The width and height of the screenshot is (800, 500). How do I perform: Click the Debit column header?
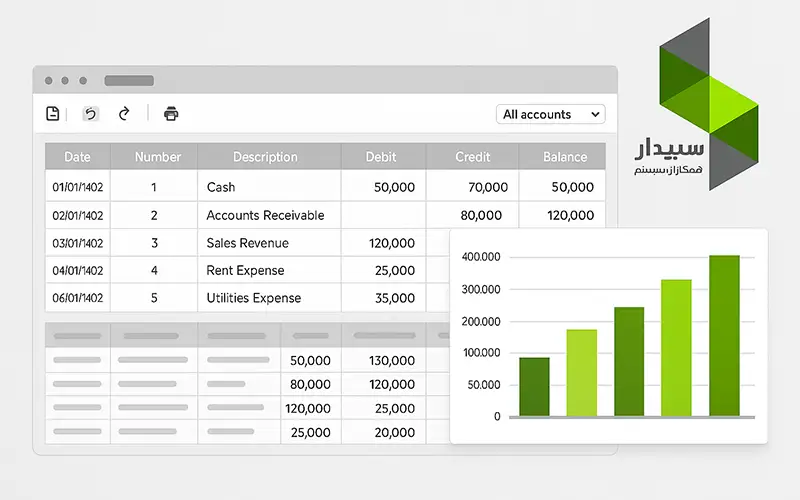pos(381,157)
